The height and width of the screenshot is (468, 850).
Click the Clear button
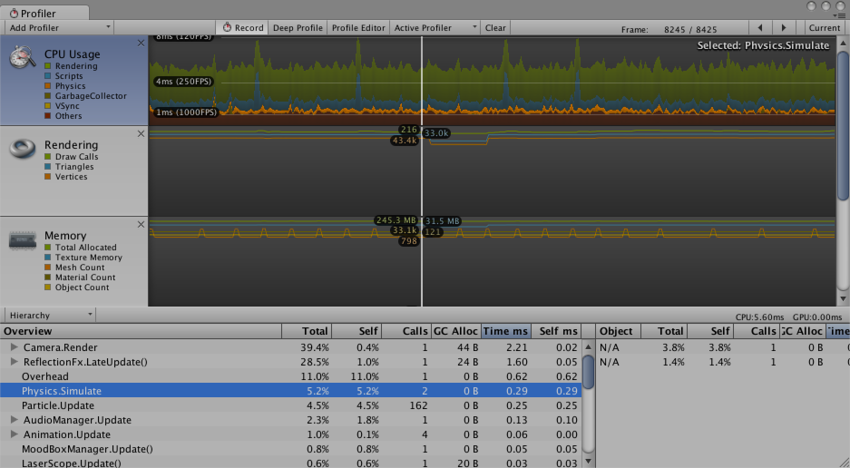[495, 28]
